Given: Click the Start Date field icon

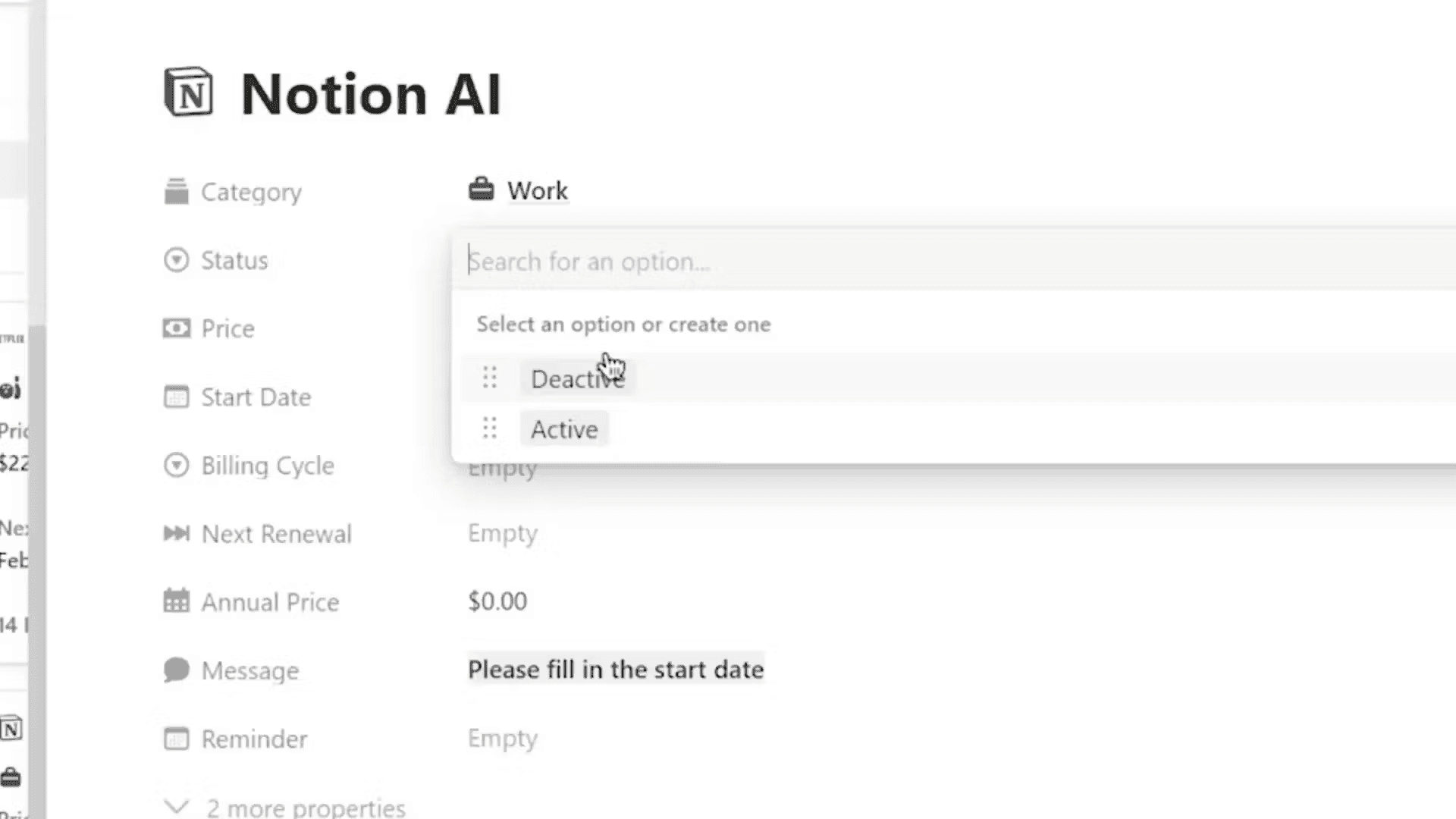Looking at the screenshot, I should pyautogui.click(x=176, y=397).
